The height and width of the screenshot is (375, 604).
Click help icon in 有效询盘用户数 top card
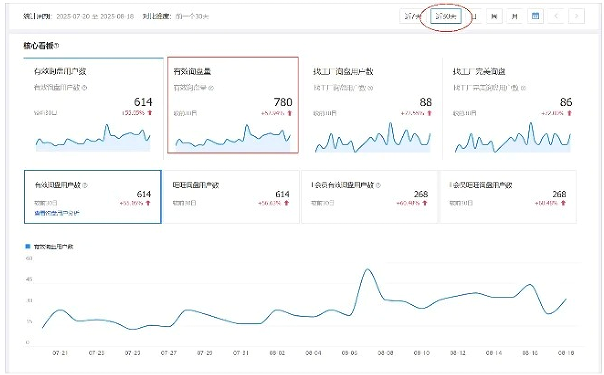coord(84,88)
